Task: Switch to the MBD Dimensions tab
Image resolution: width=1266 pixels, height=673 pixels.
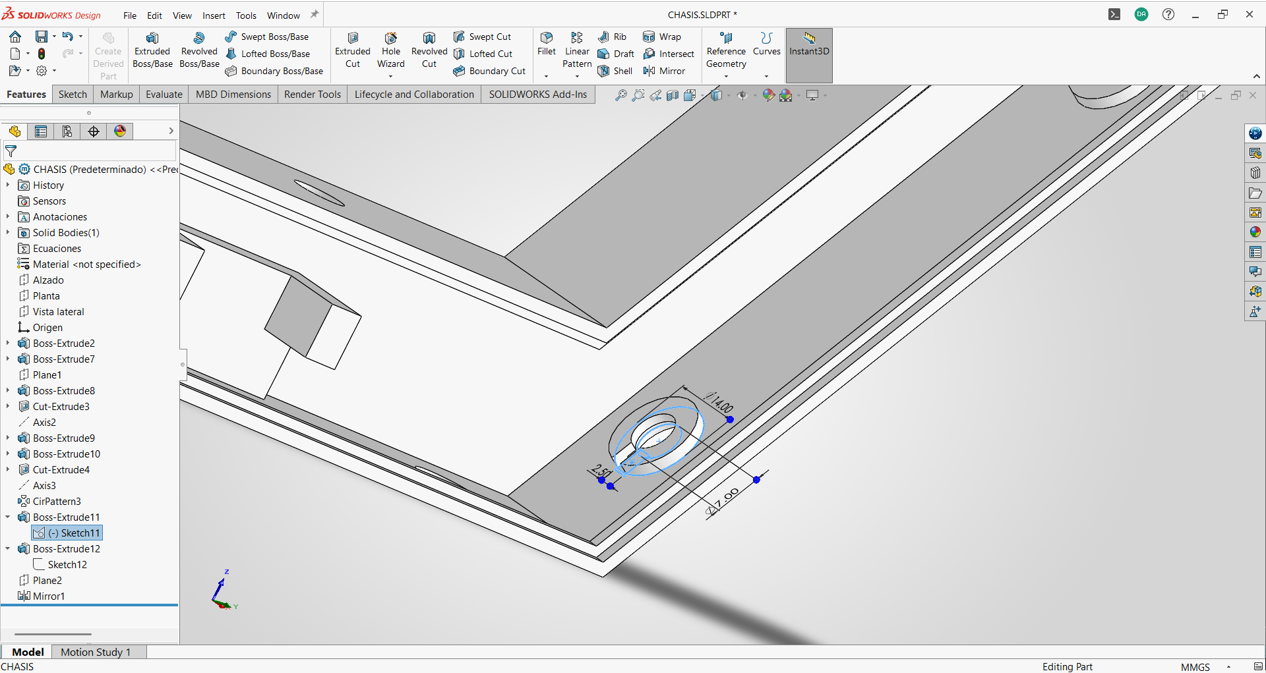Action: [233, 94]
